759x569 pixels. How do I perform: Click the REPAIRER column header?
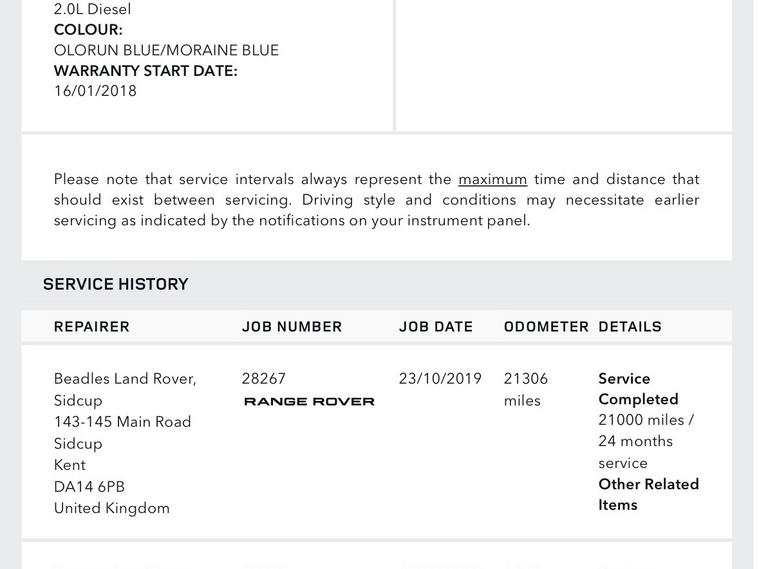click(92, 327)
